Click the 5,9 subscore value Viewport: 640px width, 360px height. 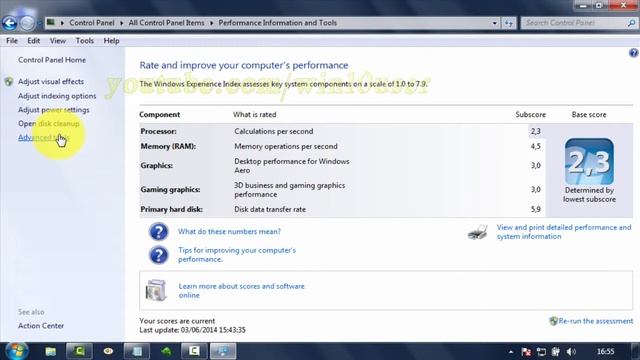536,209
